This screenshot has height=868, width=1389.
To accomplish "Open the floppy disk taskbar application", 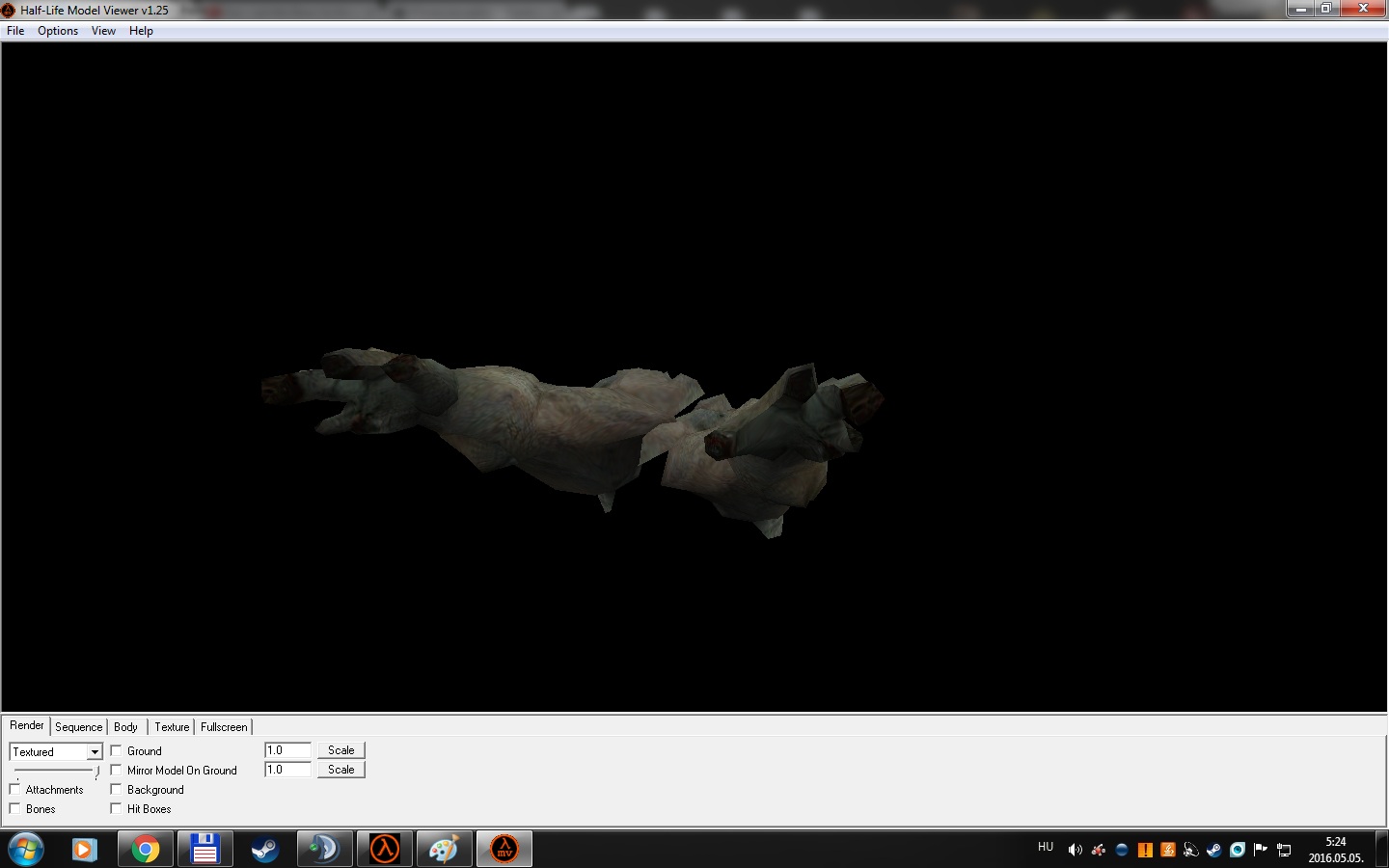I will [x=204, y=850].
